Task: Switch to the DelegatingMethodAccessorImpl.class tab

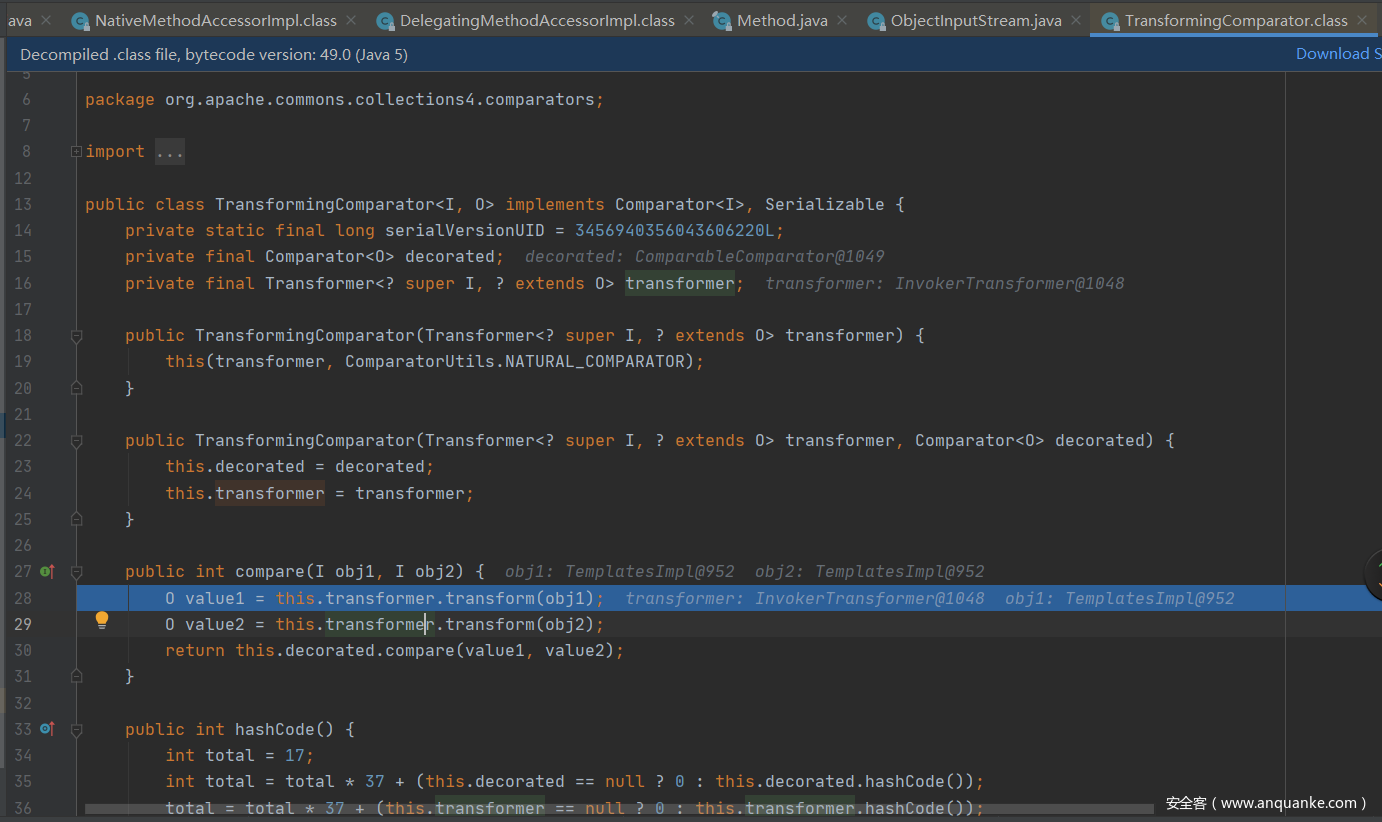Action: pyautogui.click(x=536, y=21)
